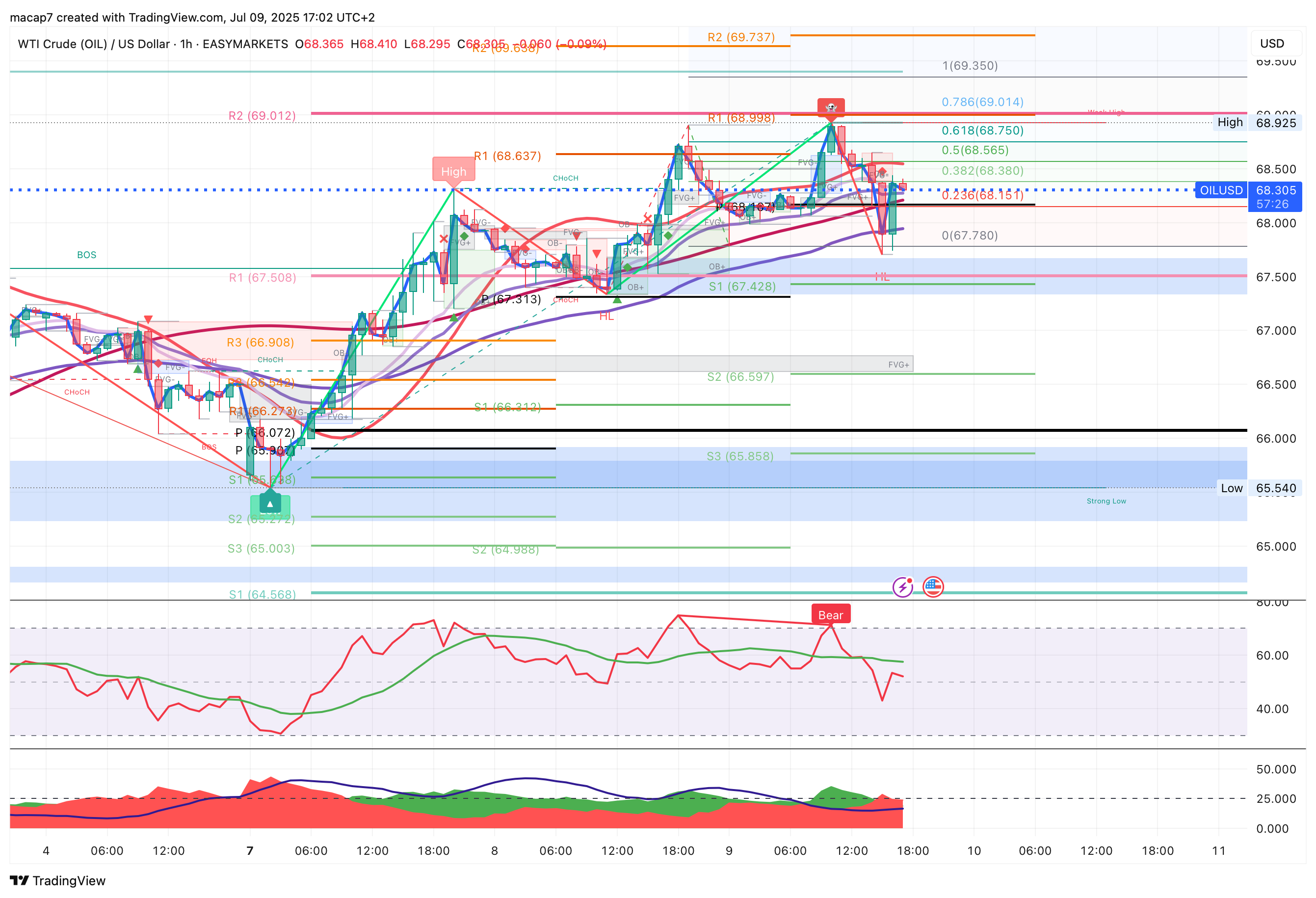Click the S3 (65.003) support label

(261, 548)
